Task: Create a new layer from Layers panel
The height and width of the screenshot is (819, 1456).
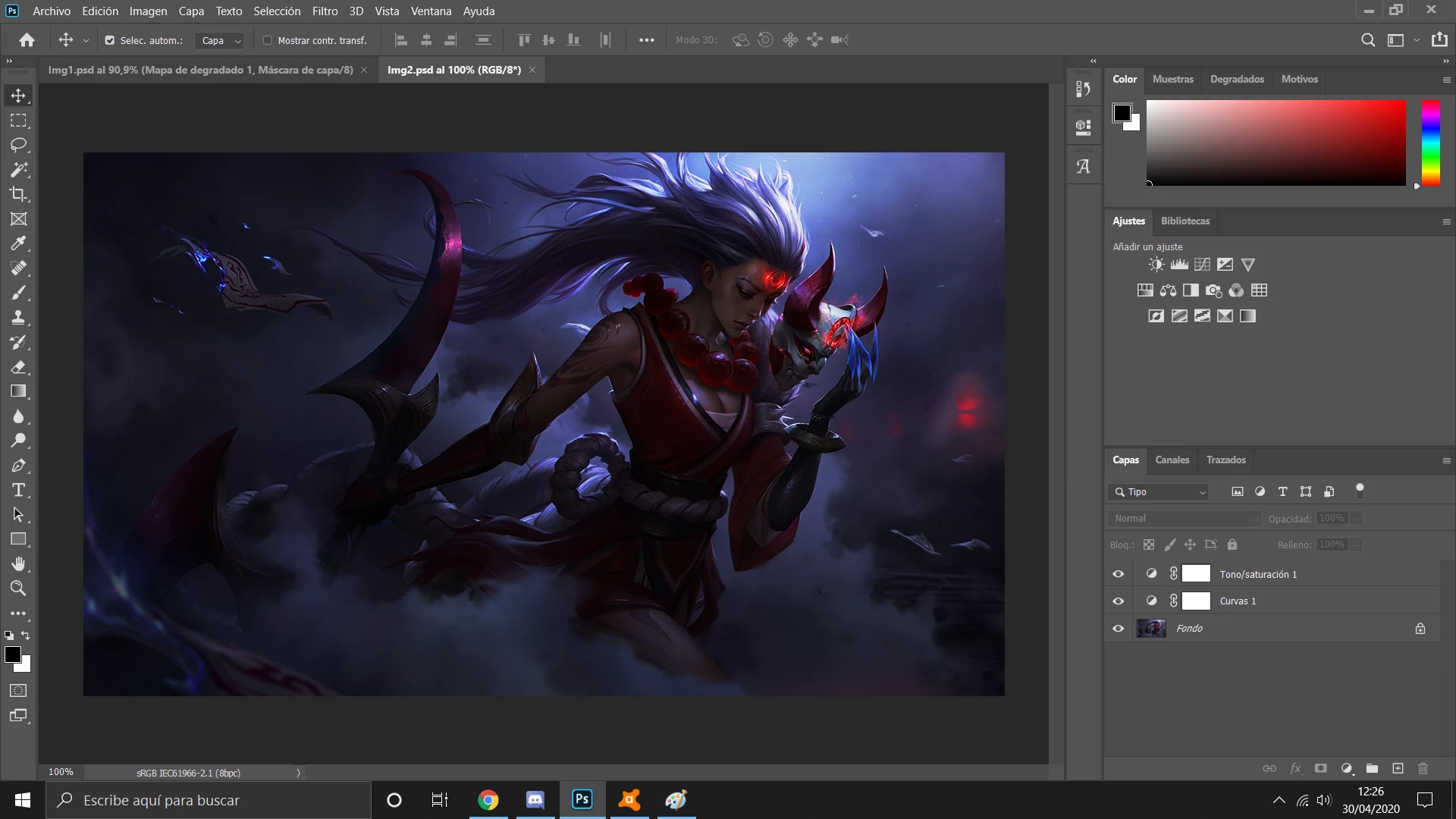Action: pyautogui.click(x=1398, y=768)
